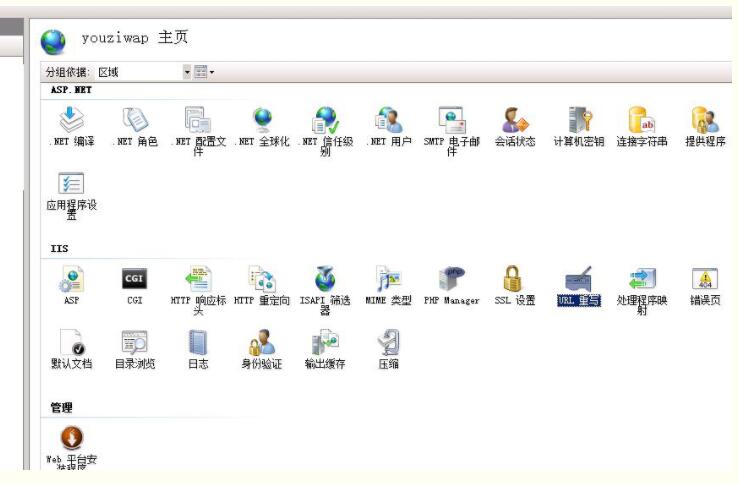Open the SMTP 电子邮件 feature

452,131
